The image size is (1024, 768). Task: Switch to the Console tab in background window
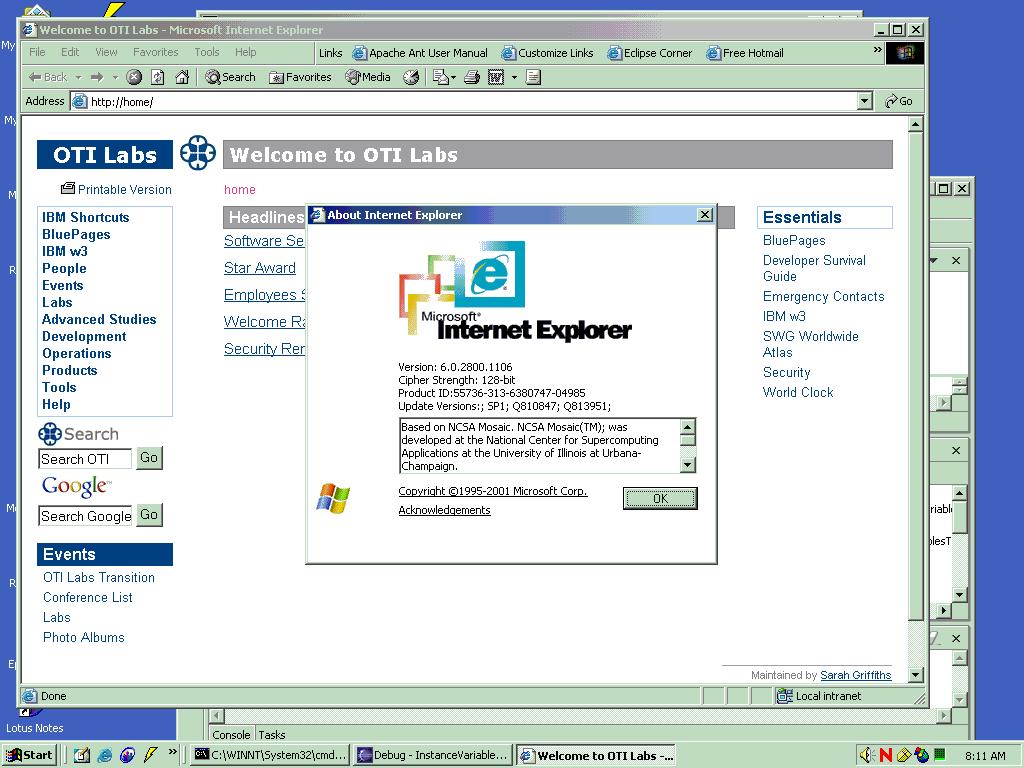pyautogui.click(x=231, y=735)
